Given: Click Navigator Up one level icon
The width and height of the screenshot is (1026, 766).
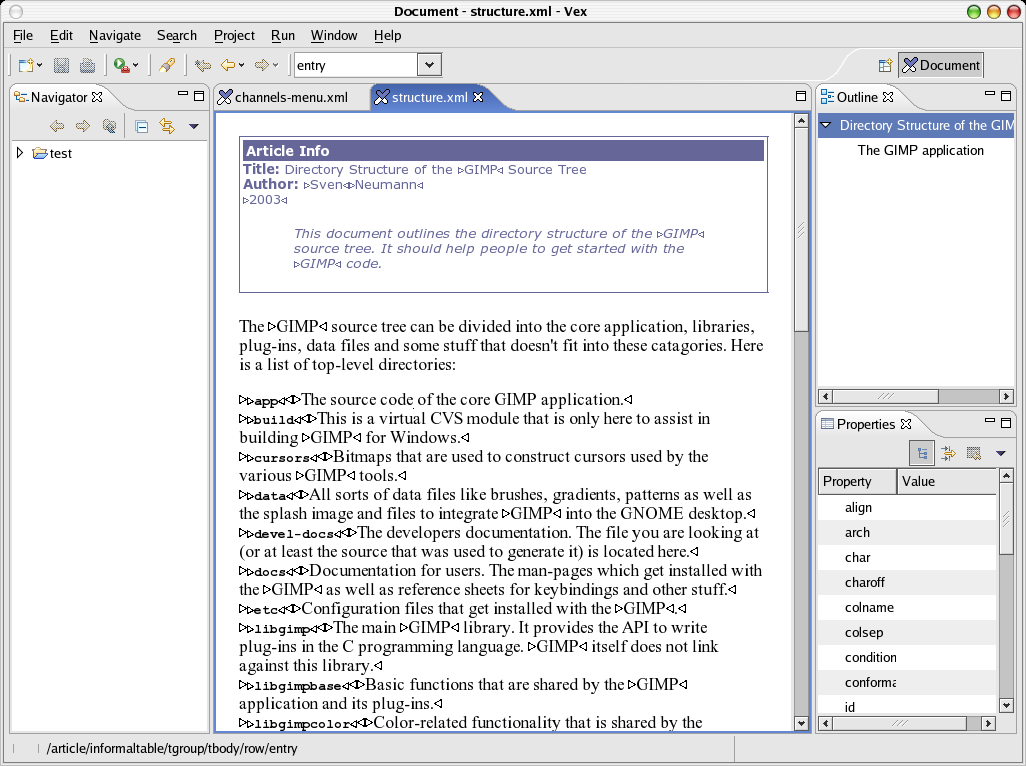Looking at the screenshot, I should point(109,126).
